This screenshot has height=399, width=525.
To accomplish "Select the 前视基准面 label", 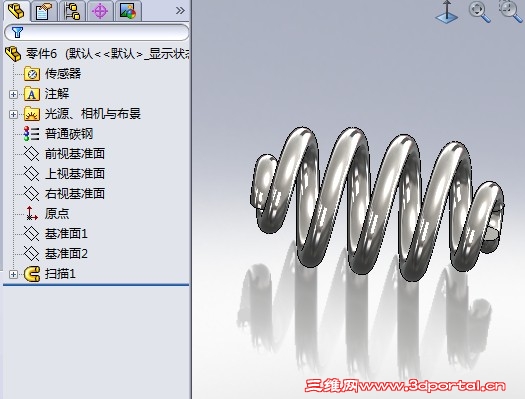I will (x=75, y=154).
